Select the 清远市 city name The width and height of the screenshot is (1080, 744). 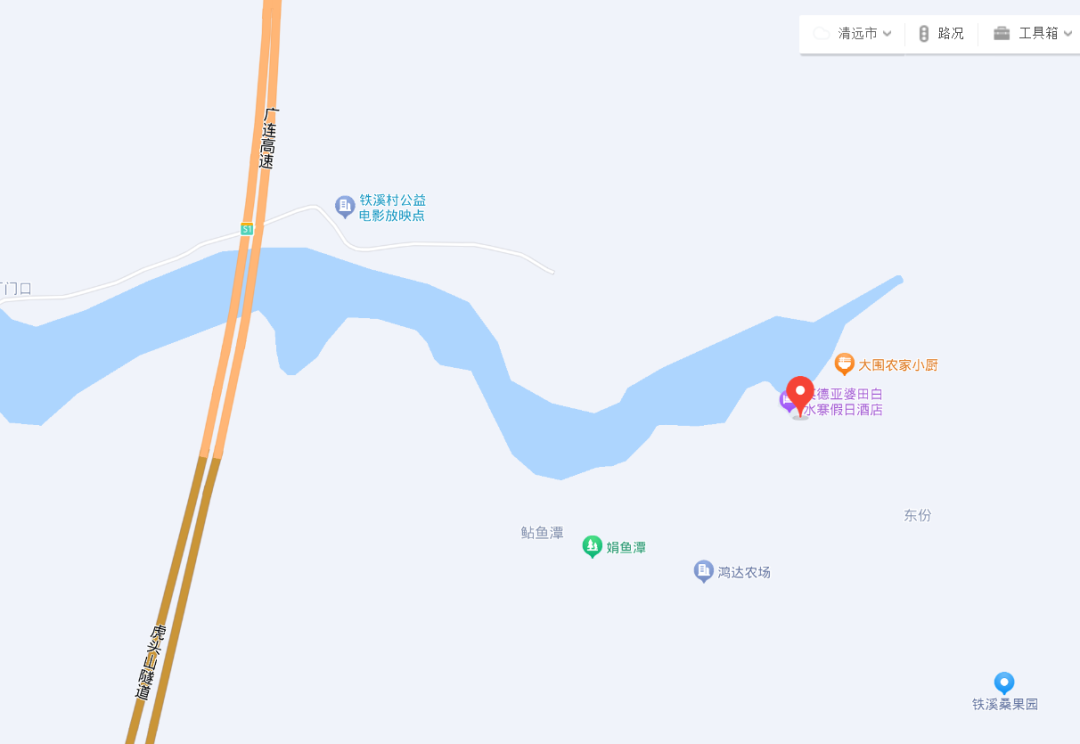(x=858, y=33)
